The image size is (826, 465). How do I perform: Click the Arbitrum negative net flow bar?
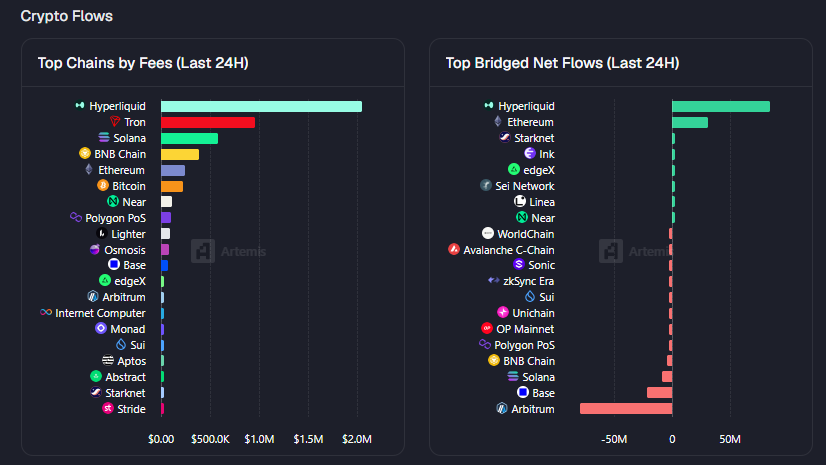[x=626, y=409]
